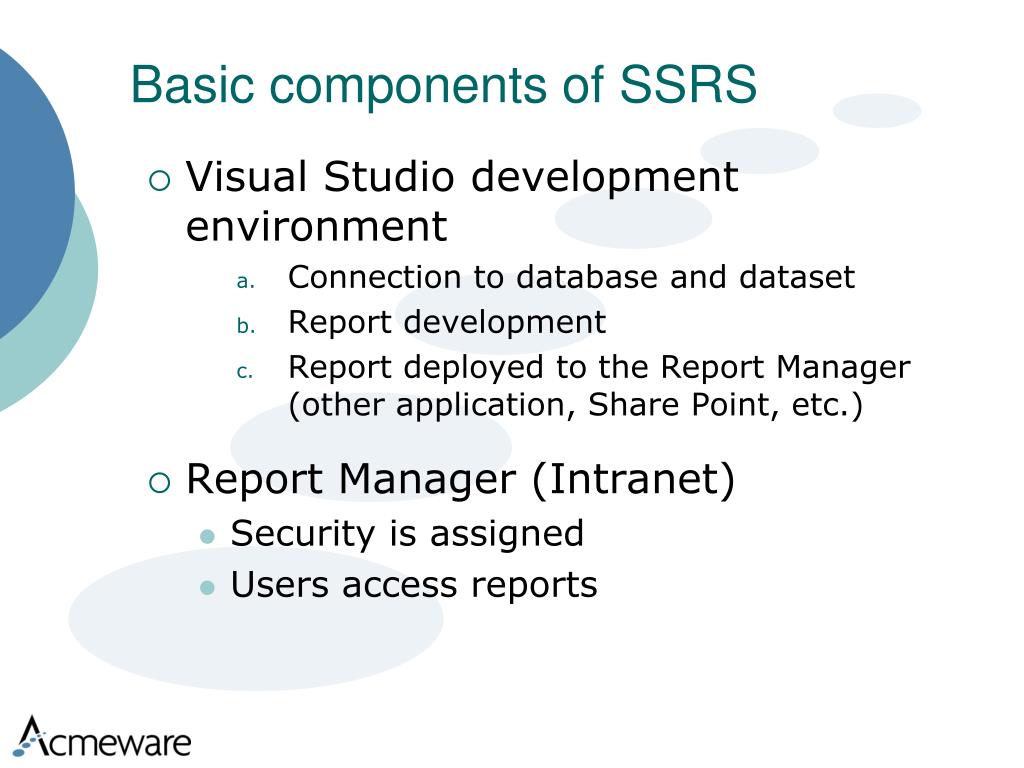Click the 'a.' list marker
Screen dimensions: 1024x768
point(246,281)
